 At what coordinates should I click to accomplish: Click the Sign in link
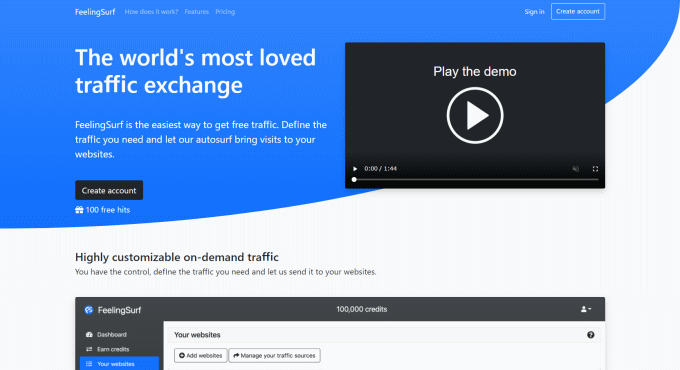tap(534, 12)
